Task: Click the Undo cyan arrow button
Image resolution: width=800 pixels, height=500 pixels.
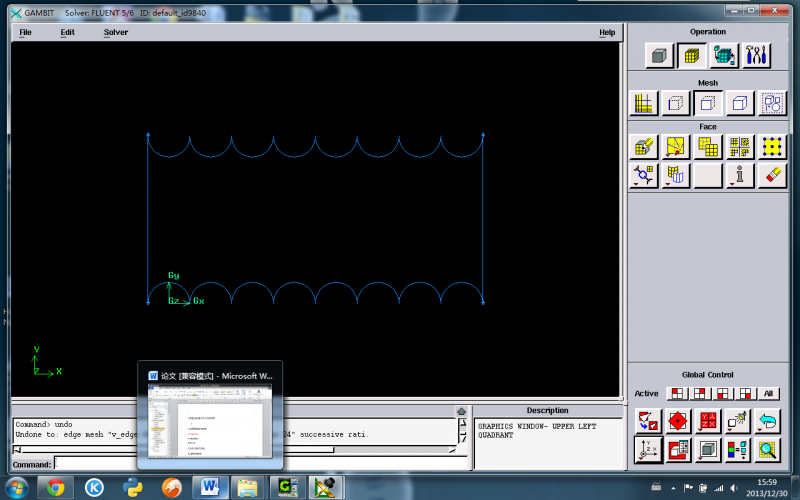Action: pos(767,421)
